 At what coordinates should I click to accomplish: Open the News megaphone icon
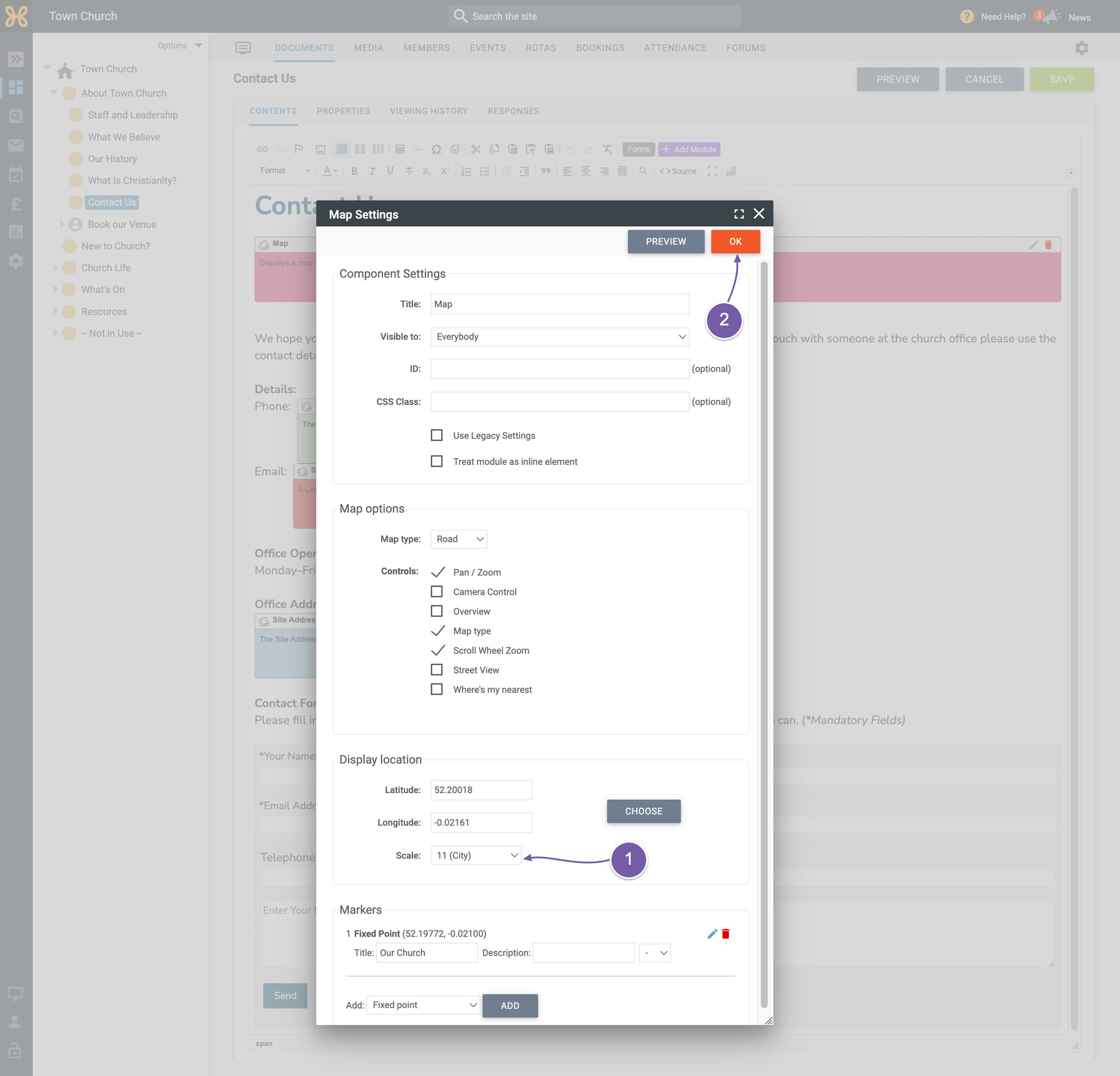click(x=1052, y=17)
